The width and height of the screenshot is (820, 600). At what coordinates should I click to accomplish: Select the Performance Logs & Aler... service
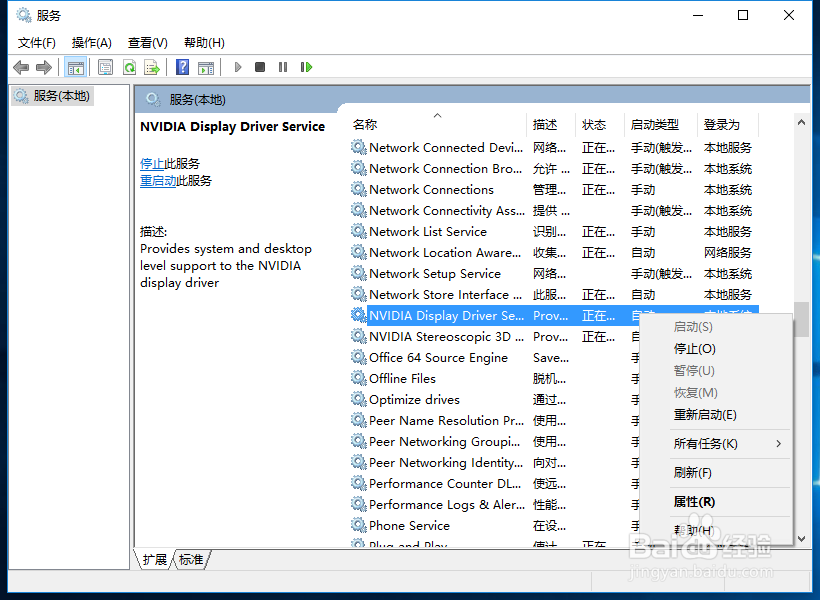[495, 504]
